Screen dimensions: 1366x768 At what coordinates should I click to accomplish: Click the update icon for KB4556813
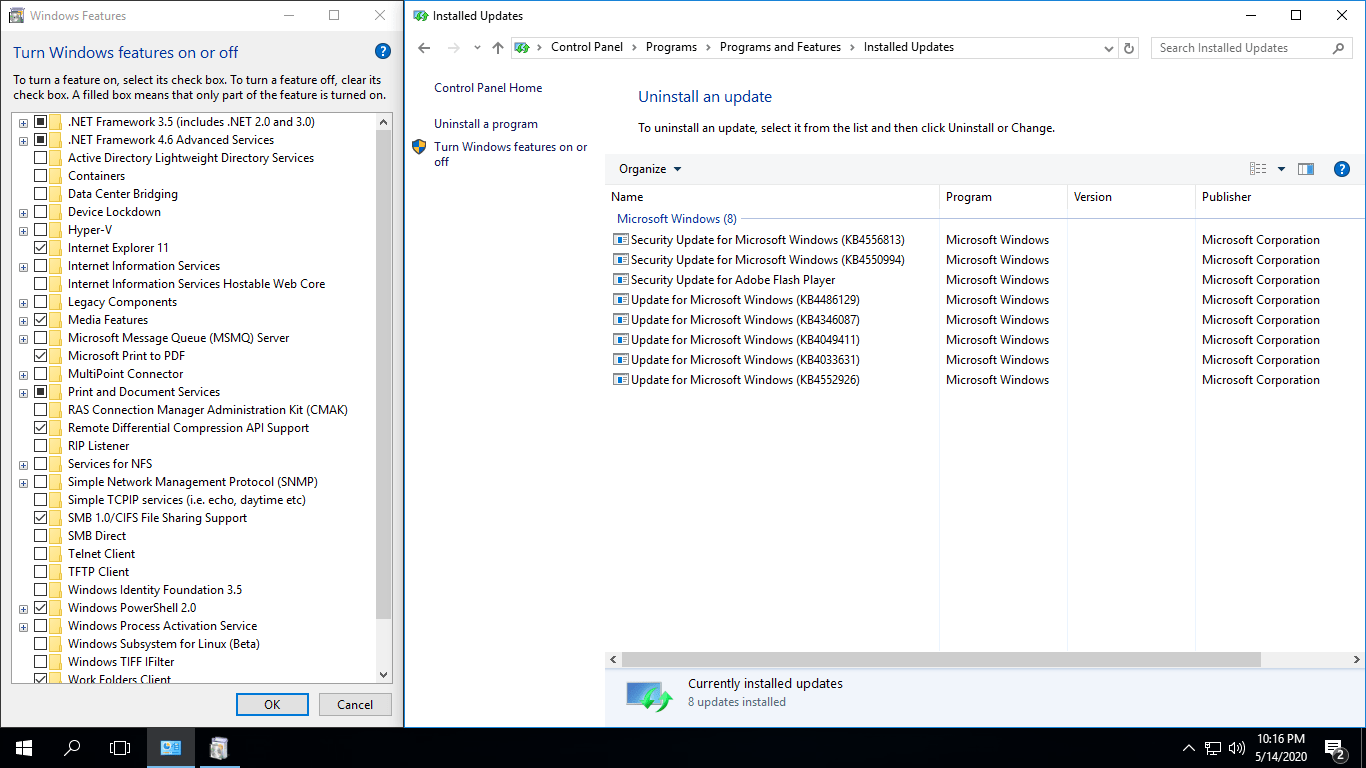pos(620,240)
